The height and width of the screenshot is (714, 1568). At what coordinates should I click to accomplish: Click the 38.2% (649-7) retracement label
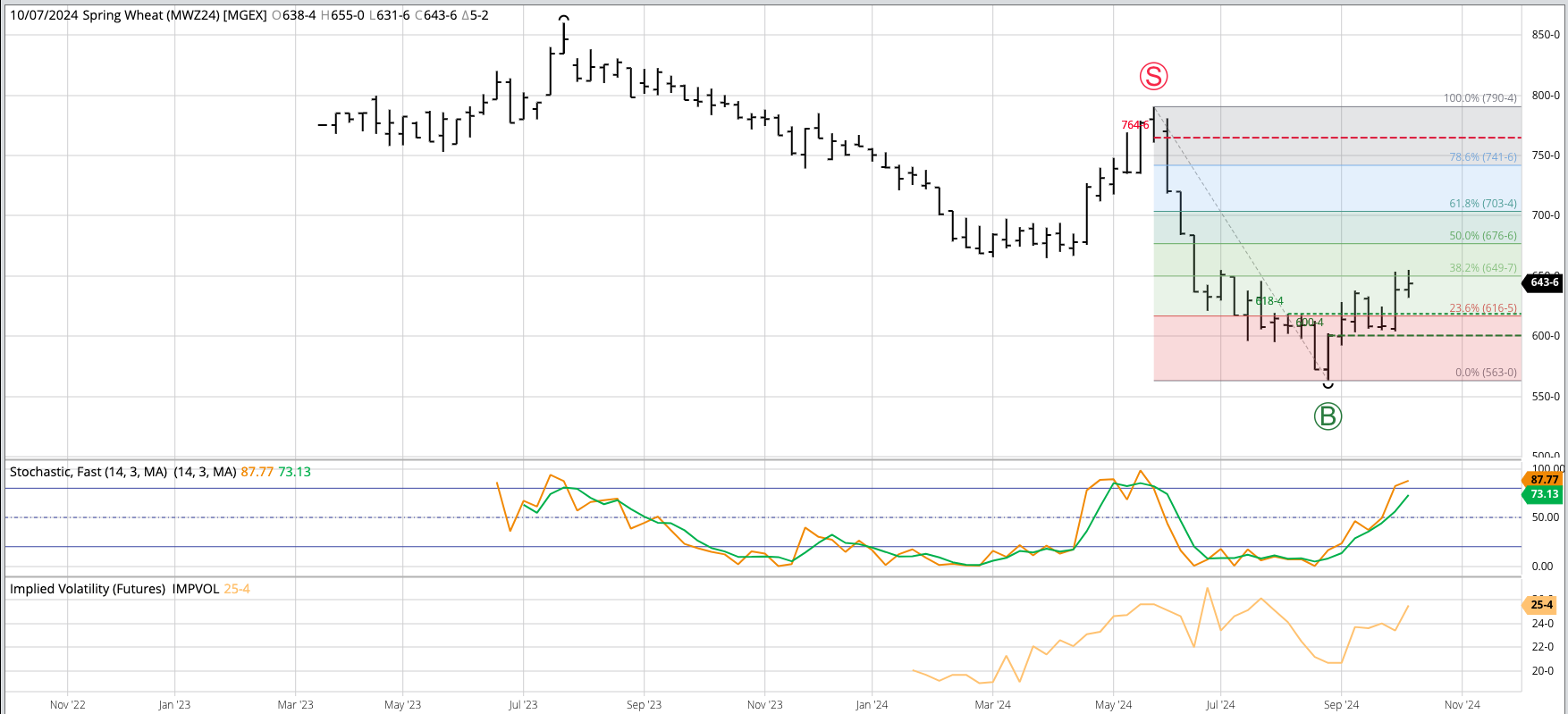click(1482, 268)
